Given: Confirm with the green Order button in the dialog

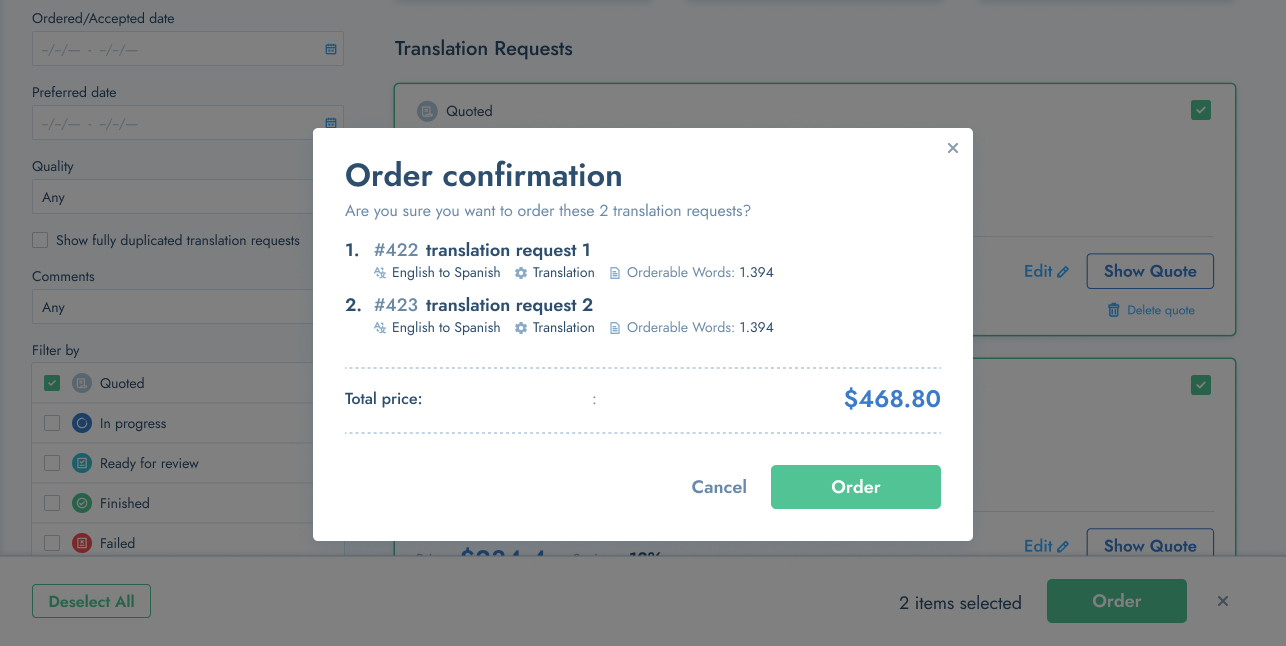Looking at the screenshot, I should (856, 487).
